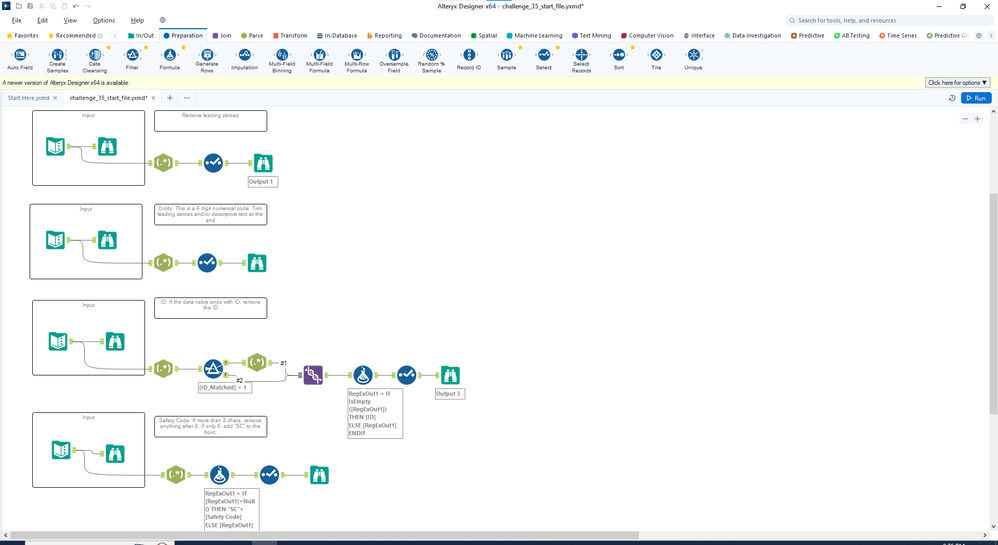998x545 pixels.
Task: Open tool palette settings gear
Action: click(x=979, y=36)
